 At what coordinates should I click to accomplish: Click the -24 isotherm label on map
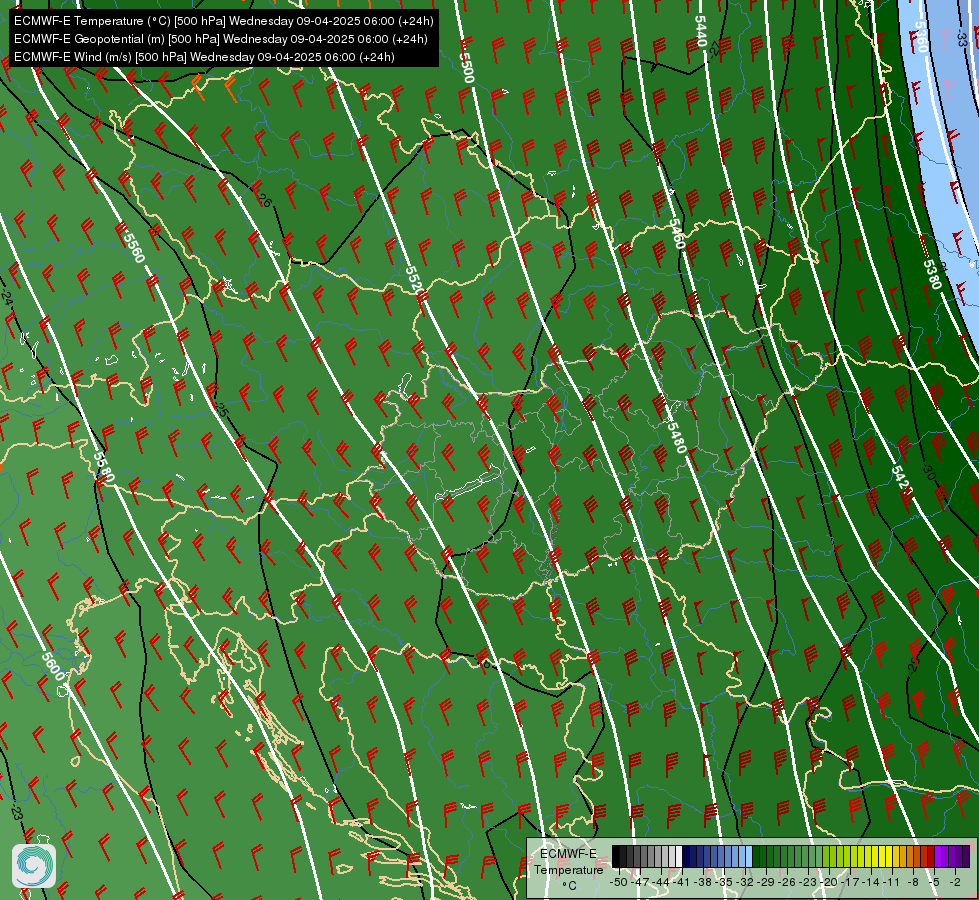(6, 299)
